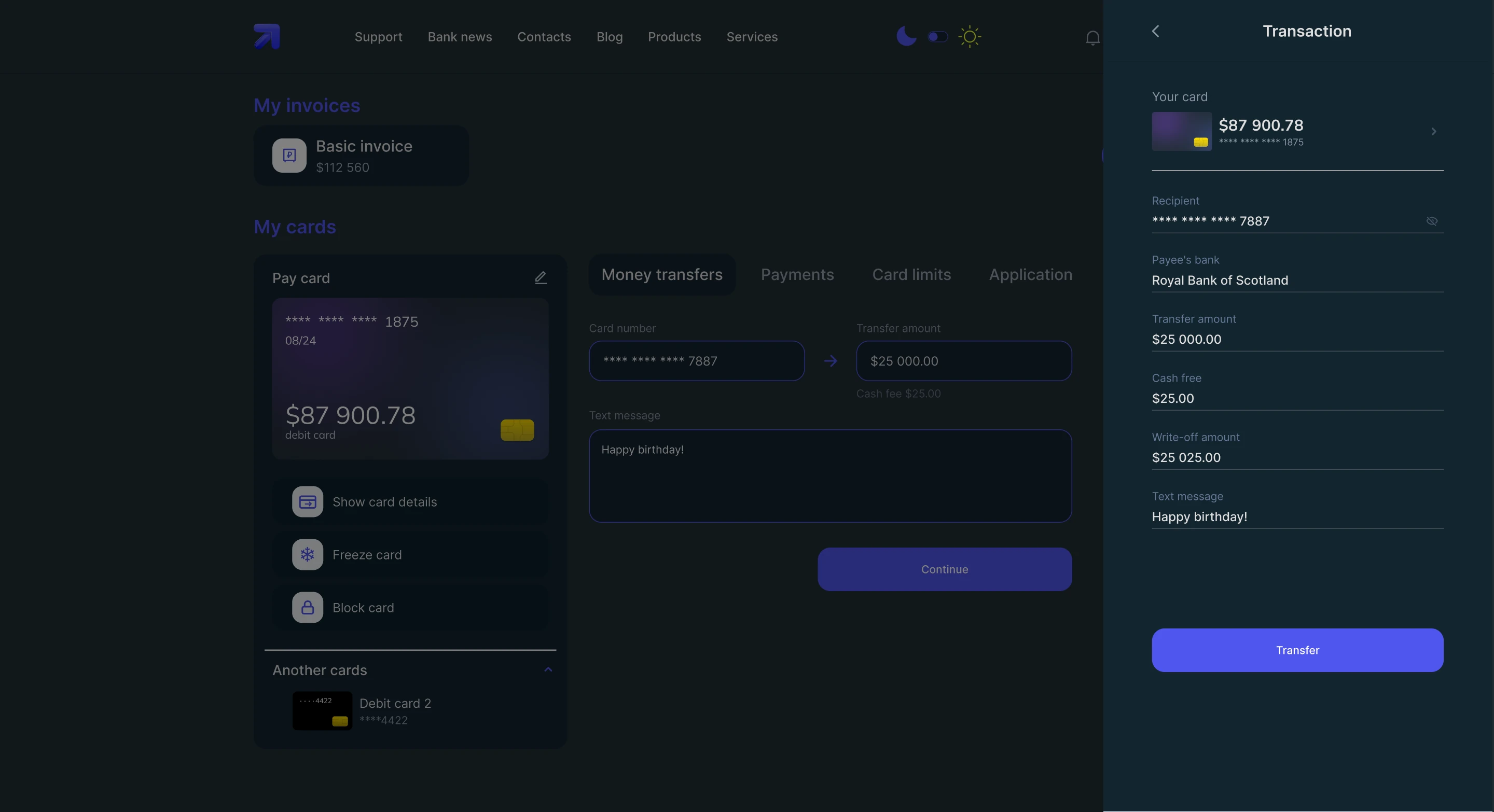Click the My invoices heading
1494x812 pixels.
(x=307, y=105)
